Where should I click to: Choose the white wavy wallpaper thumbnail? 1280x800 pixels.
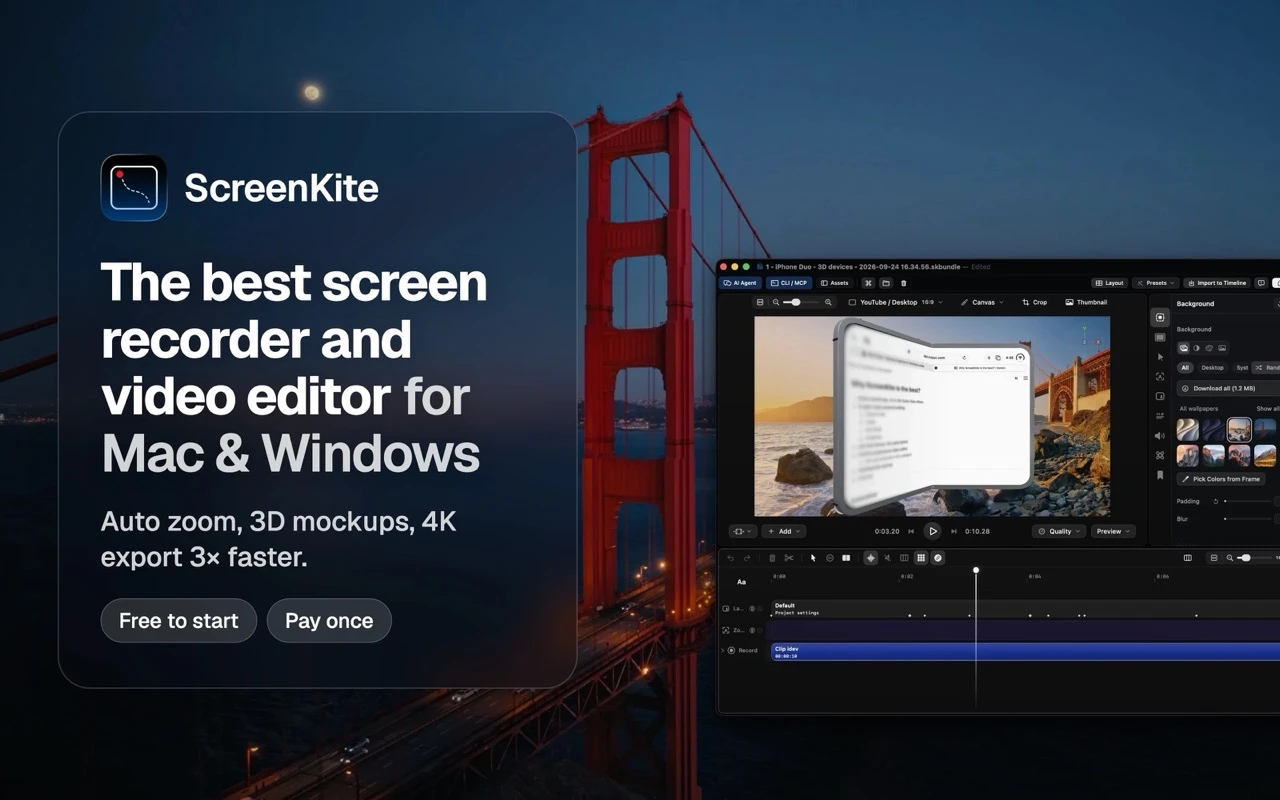click(x=1188, y=429)
